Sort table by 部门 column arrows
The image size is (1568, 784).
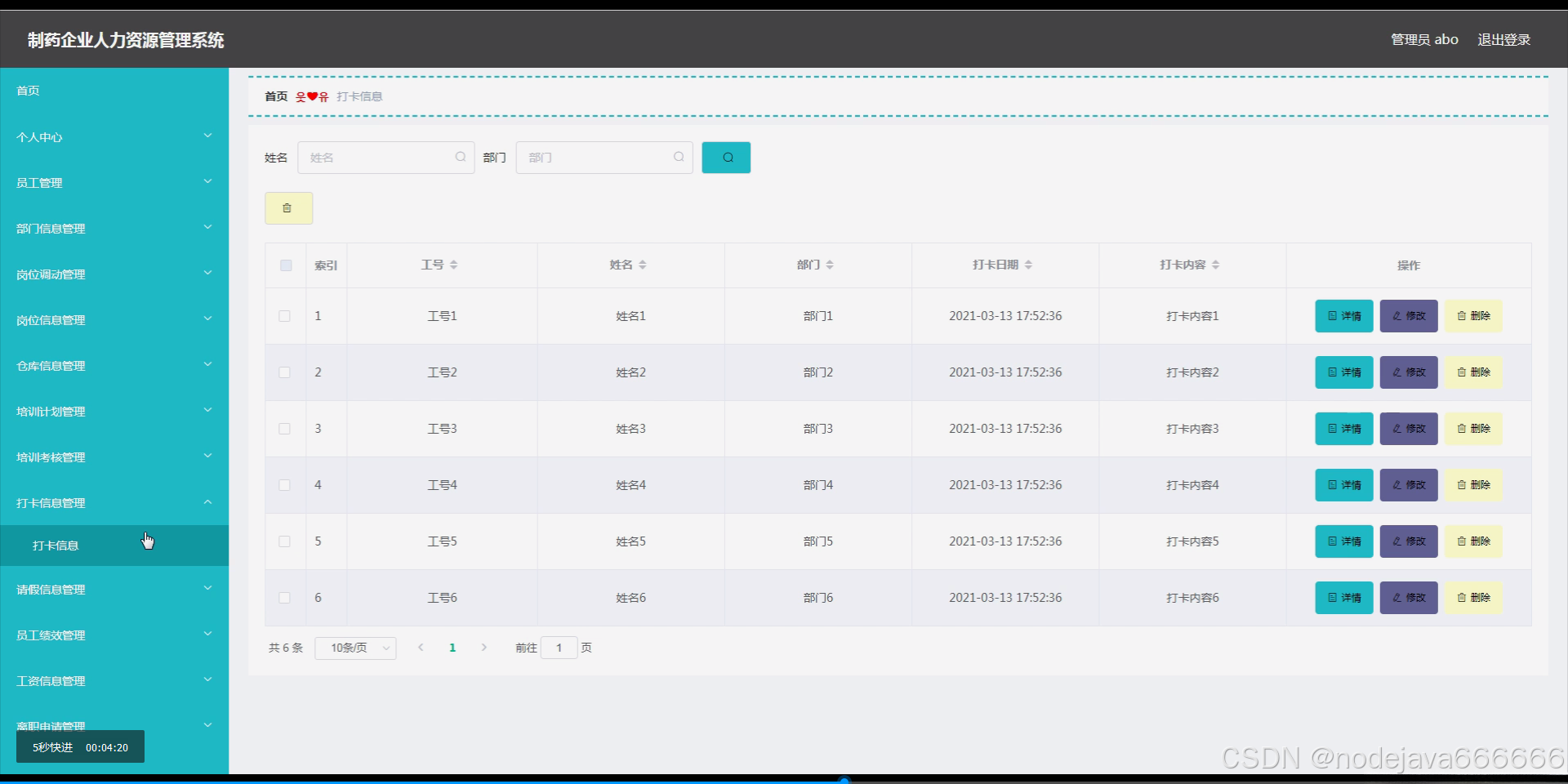(830, 265)
